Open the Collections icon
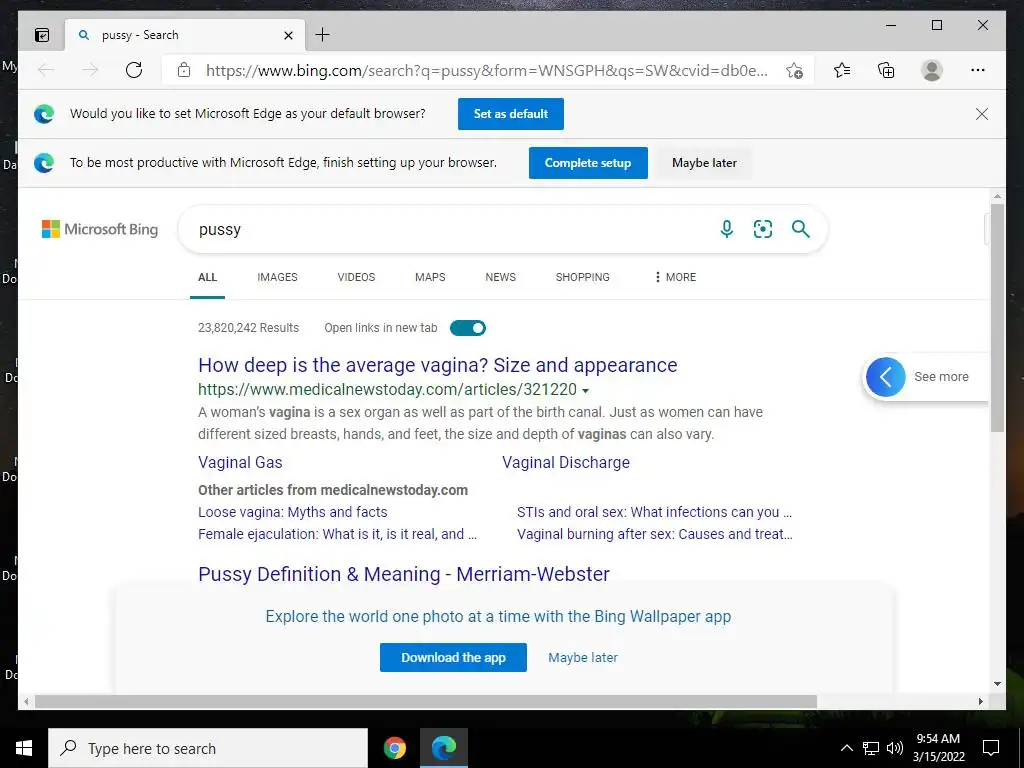The image size is (1024, 768). [886, 70]
